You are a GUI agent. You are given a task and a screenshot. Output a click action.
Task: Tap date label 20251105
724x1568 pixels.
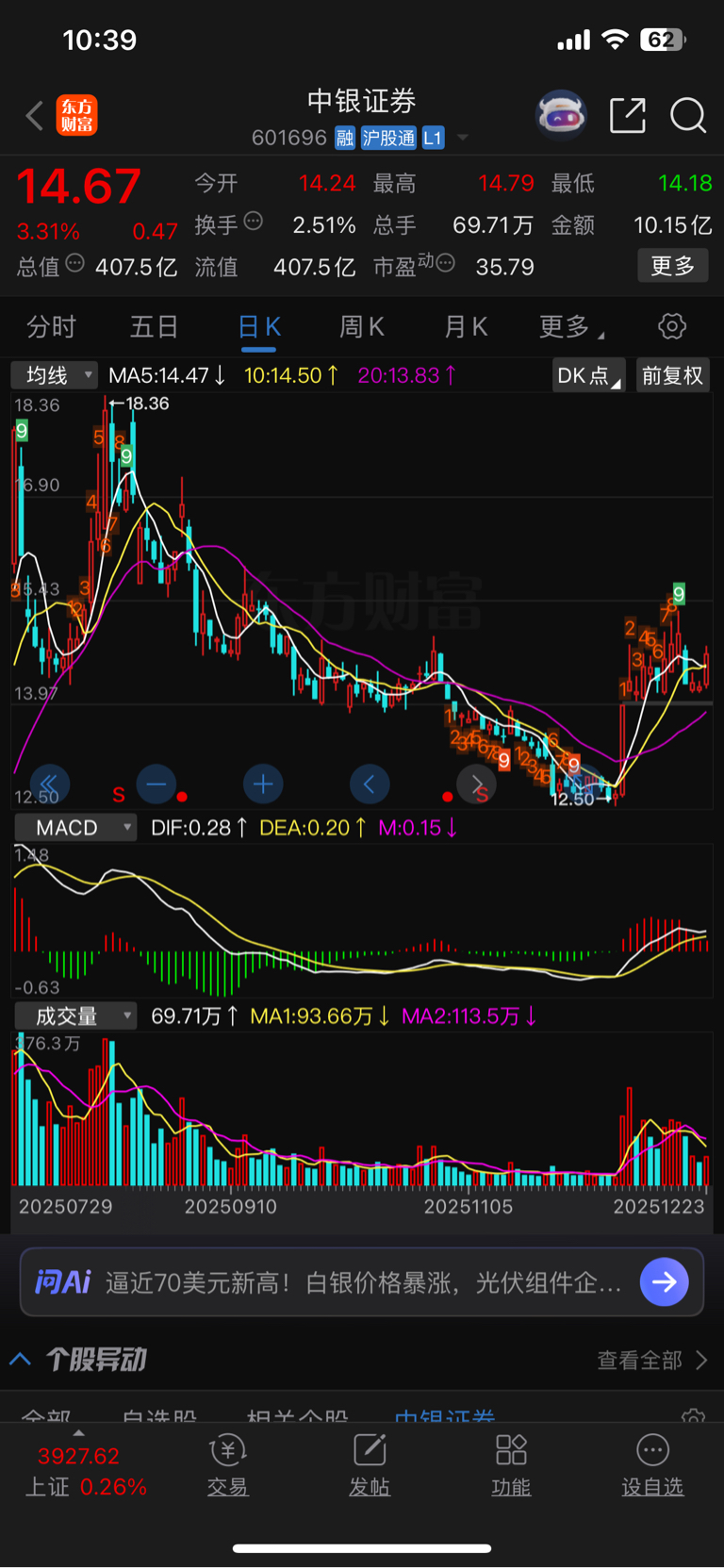tap(468, 1207)
